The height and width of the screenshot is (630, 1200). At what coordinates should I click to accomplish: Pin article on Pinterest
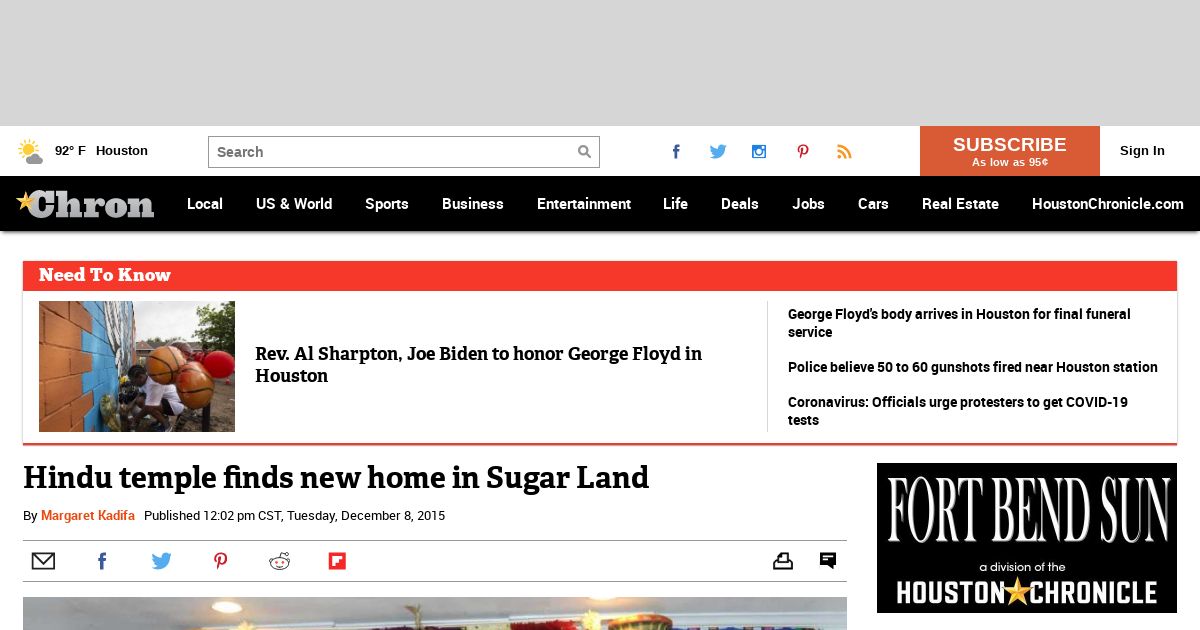pos(220,561)
